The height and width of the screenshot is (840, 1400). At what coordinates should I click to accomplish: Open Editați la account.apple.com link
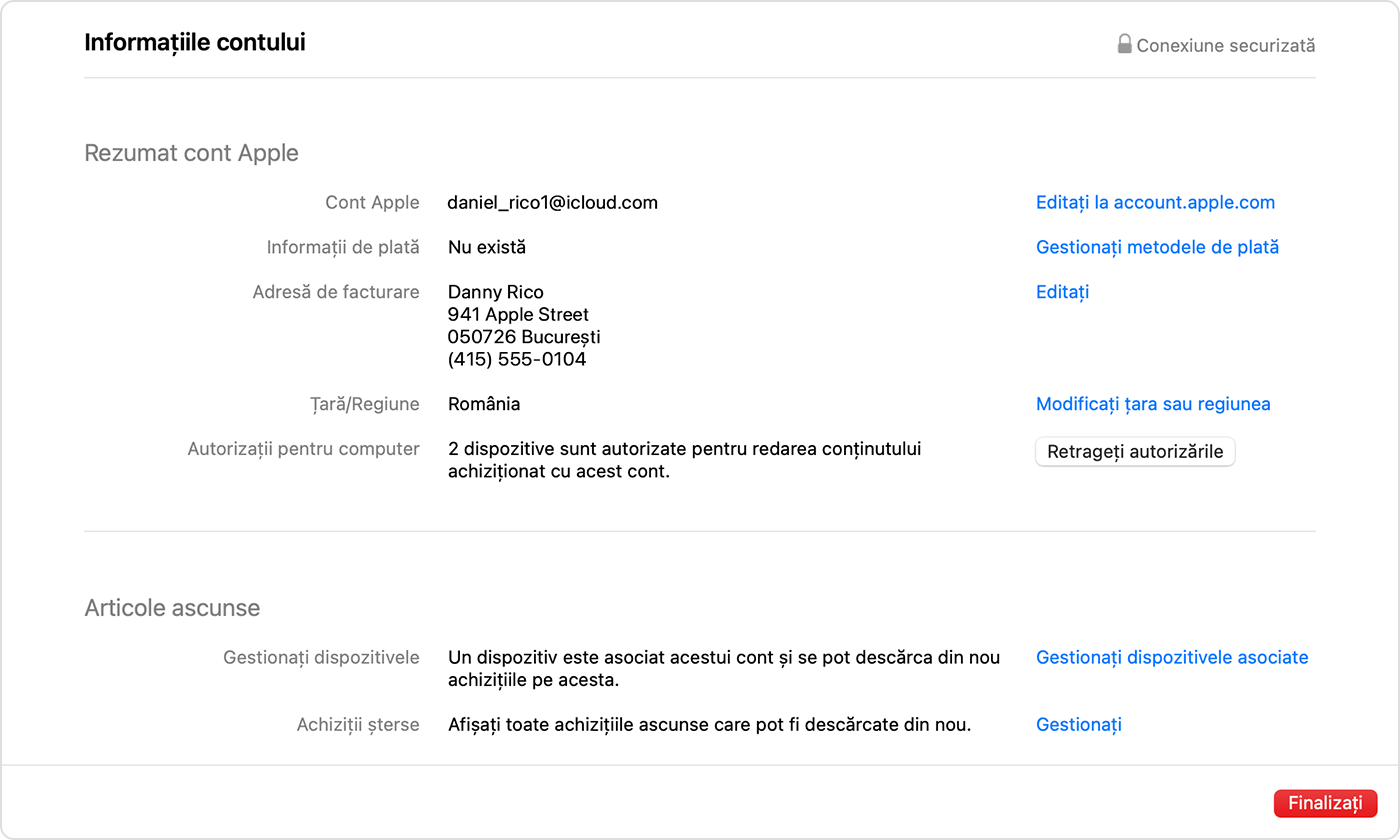pyautogui.click(x=1155, y=202)
